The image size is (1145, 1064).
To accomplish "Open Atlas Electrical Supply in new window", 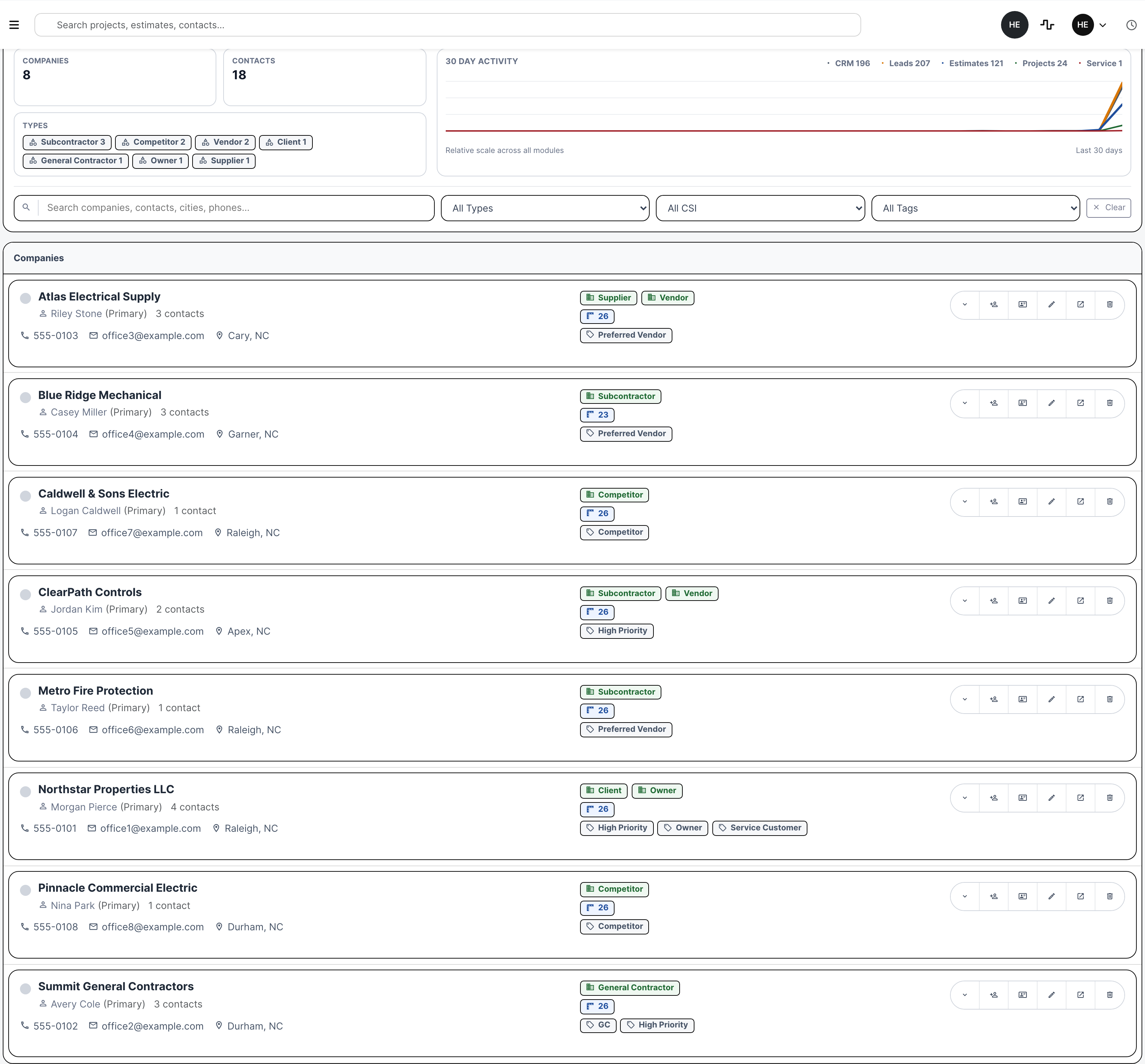I will pos(1081,305).
